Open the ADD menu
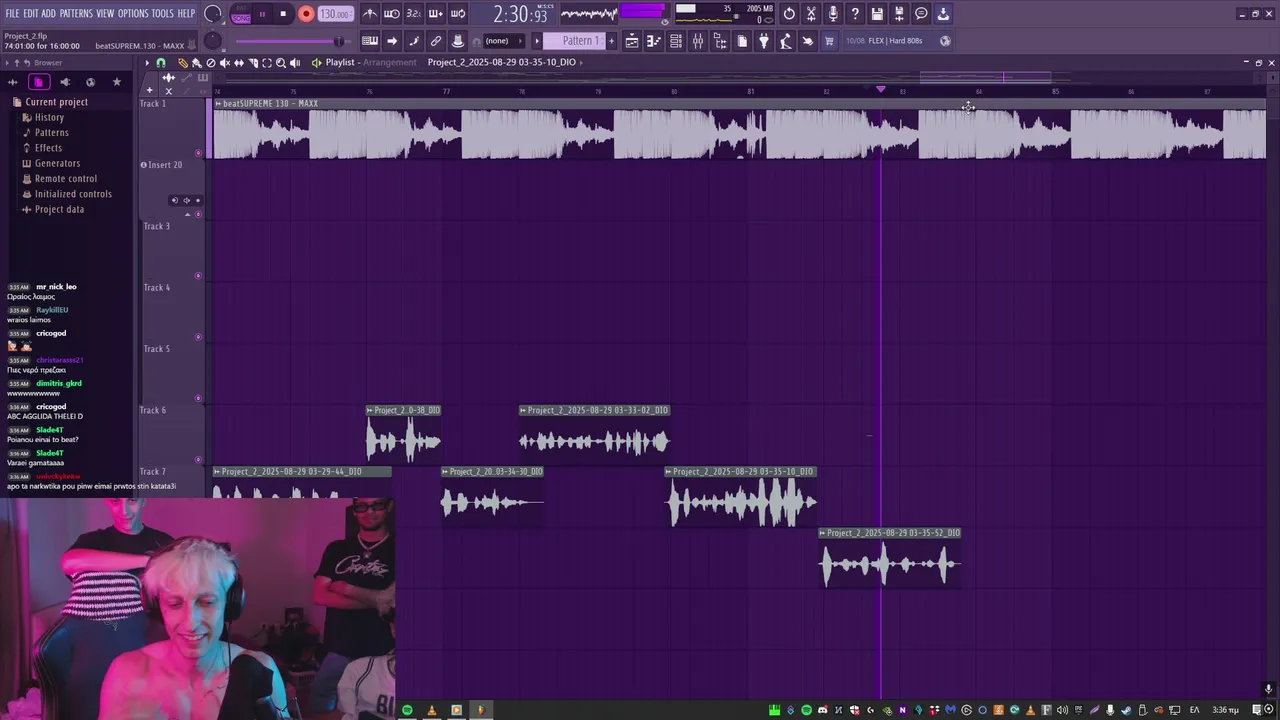Viewport: 1280px width, 720px height. tap(49, 13)
